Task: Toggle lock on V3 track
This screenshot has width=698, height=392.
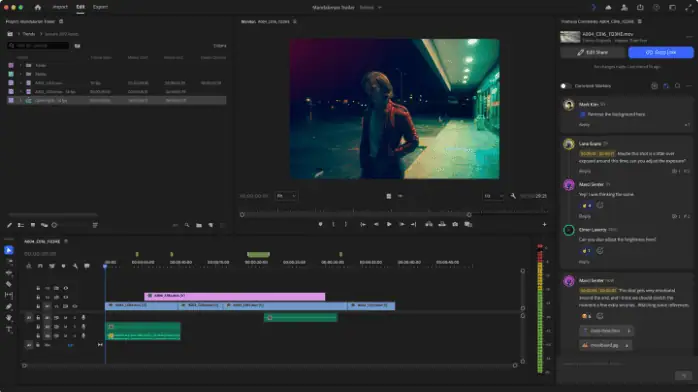Action: click(38, 288)
